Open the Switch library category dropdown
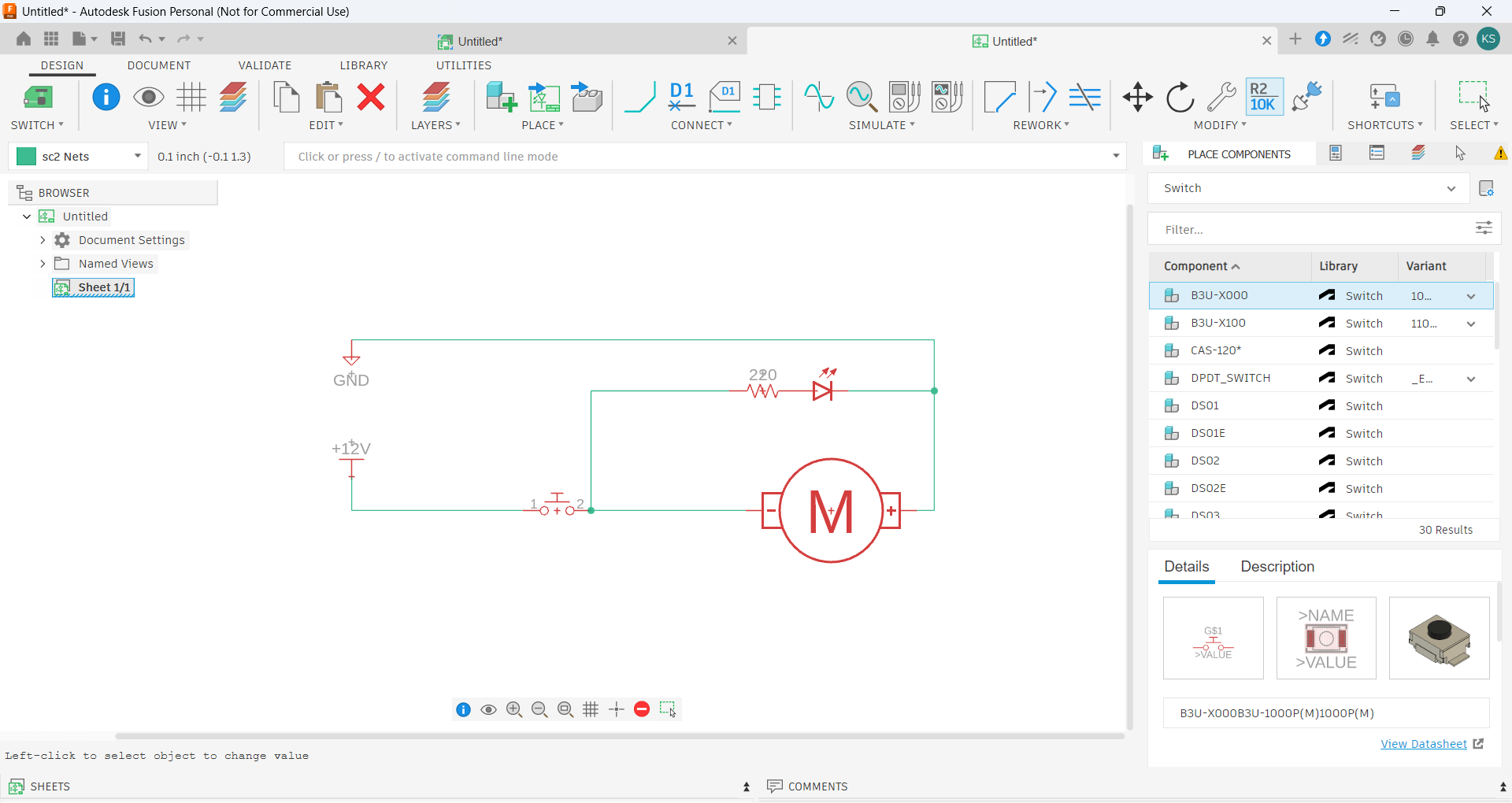This screenshot has height=803, width=1512. pos(1451,188)
